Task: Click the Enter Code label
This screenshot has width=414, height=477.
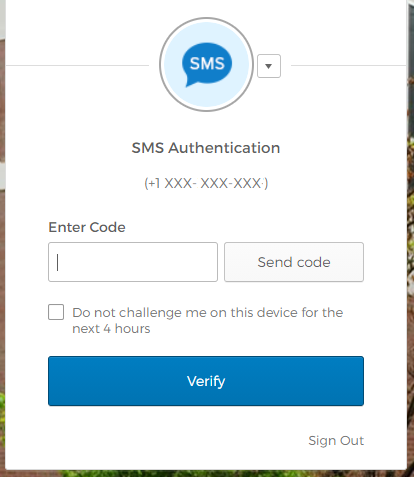Action: (87, 227)
